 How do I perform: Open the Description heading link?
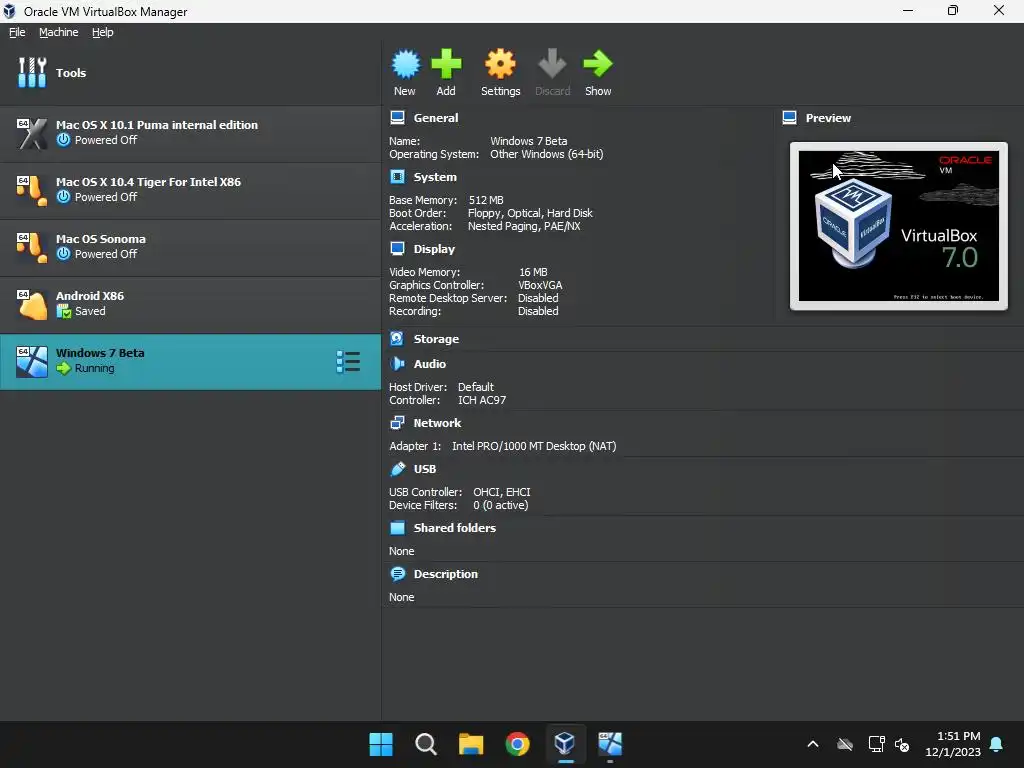pos(445,573)
